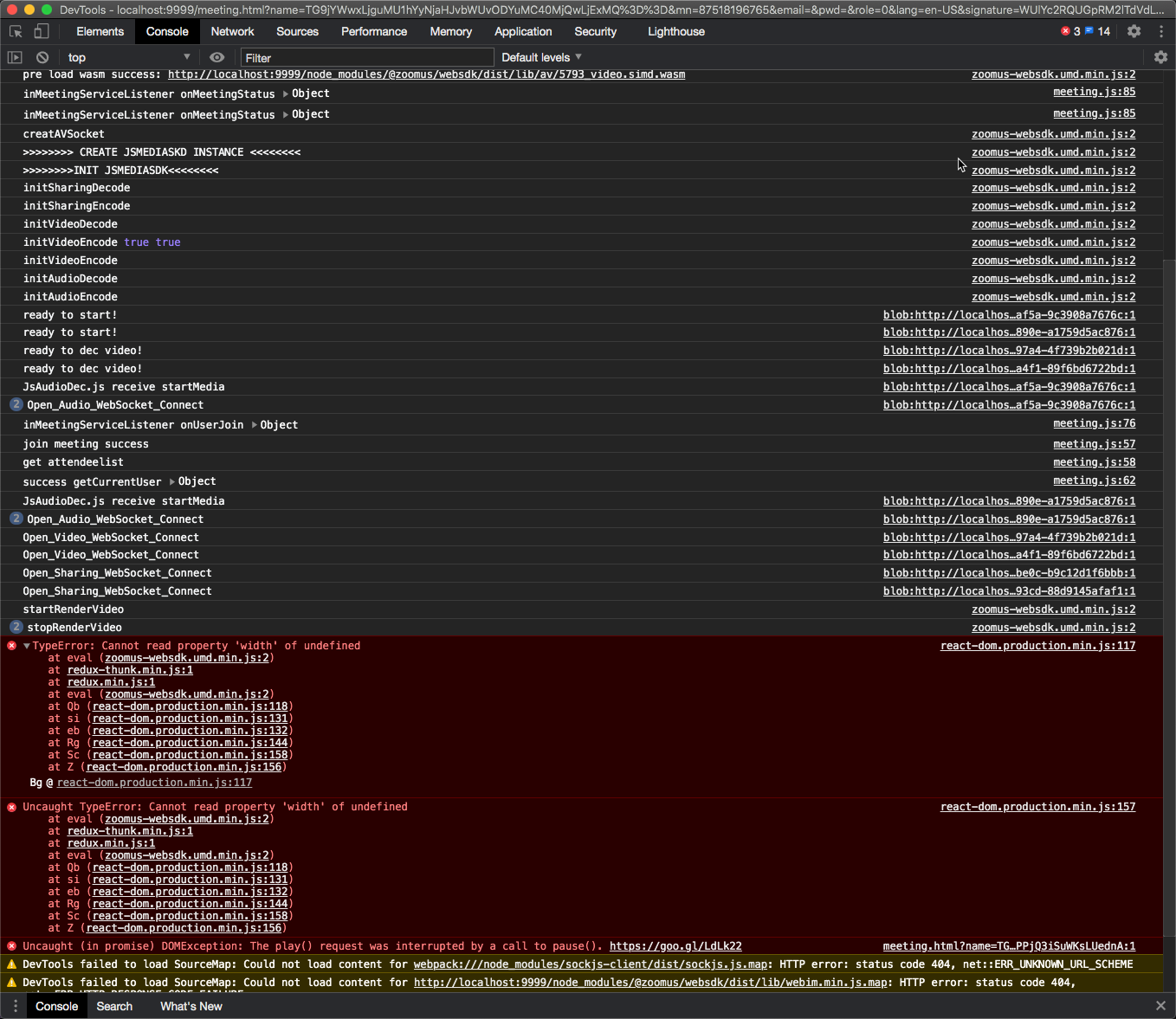Switch to the Lighthouse tab

click(676, 31)
